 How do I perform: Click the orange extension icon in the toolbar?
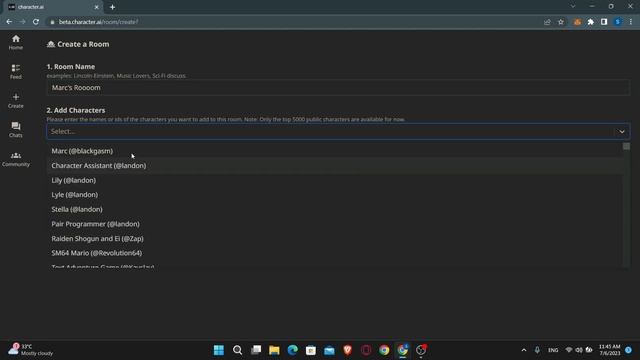pos(577,22)
